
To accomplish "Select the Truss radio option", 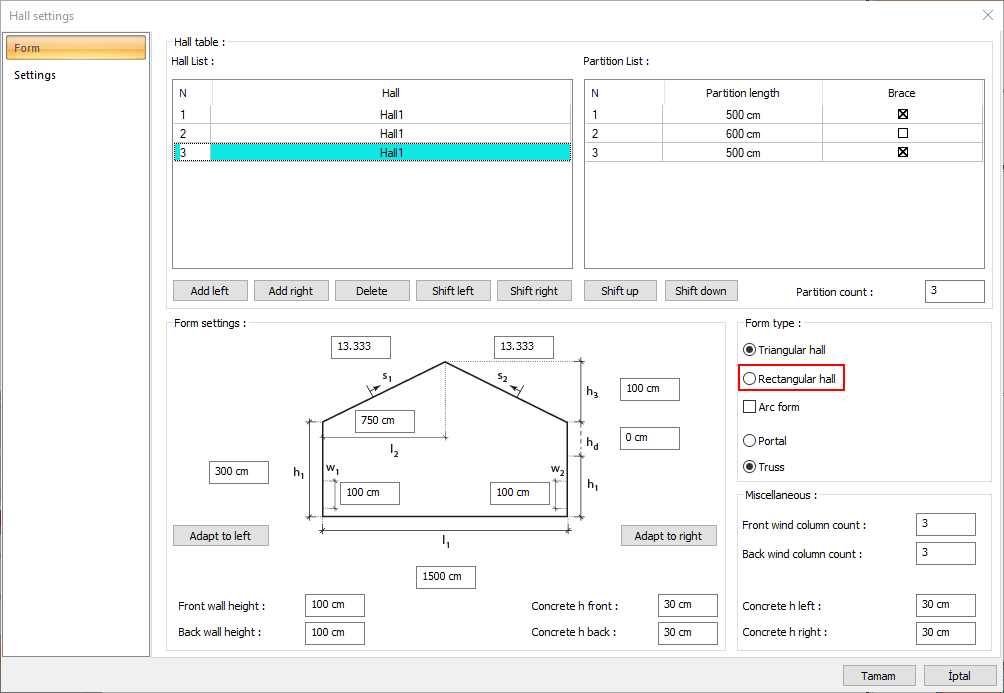I will tap(750, 467).
